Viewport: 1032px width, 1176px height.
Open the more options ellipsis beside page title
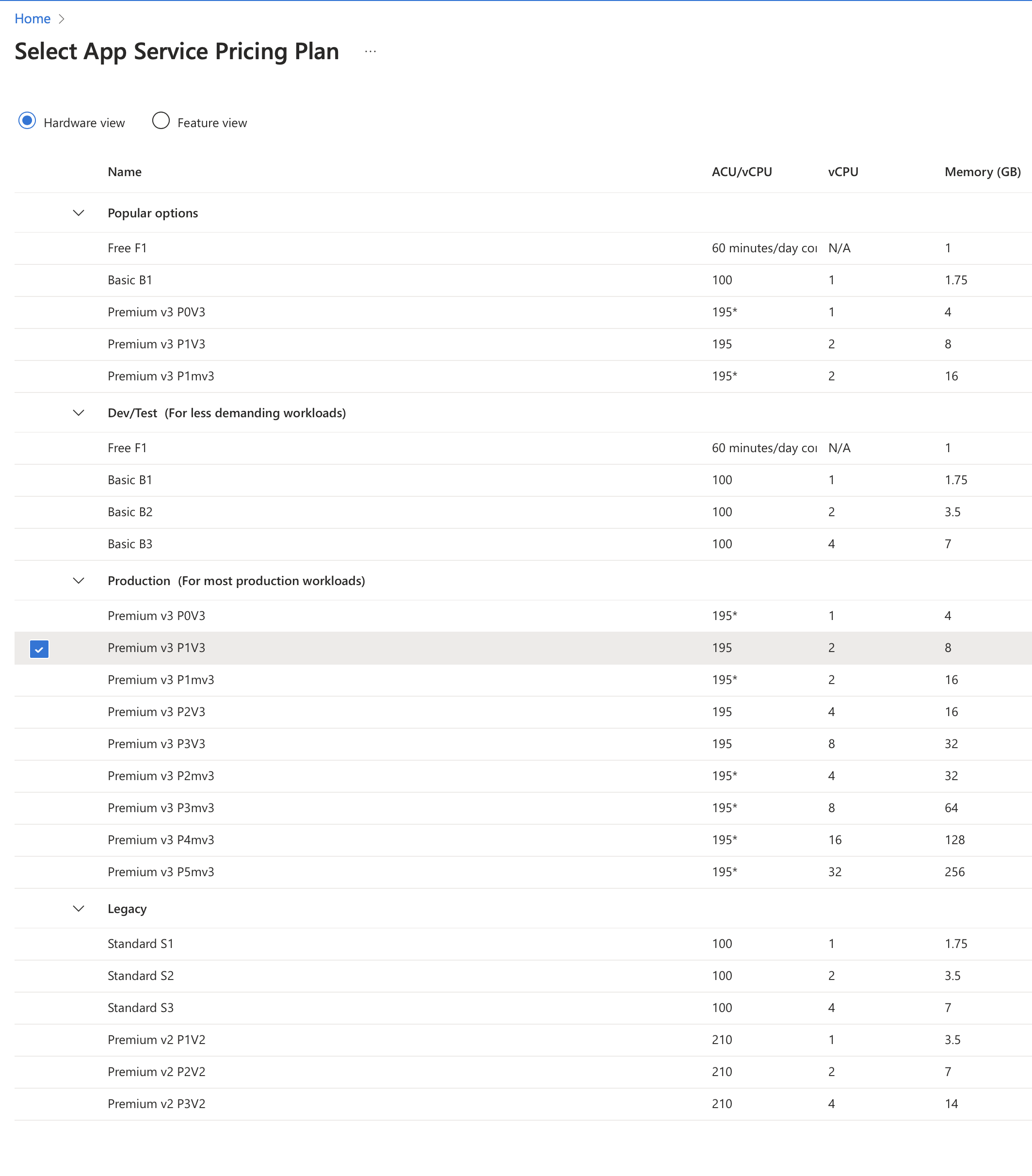click(x=370, y=51)
